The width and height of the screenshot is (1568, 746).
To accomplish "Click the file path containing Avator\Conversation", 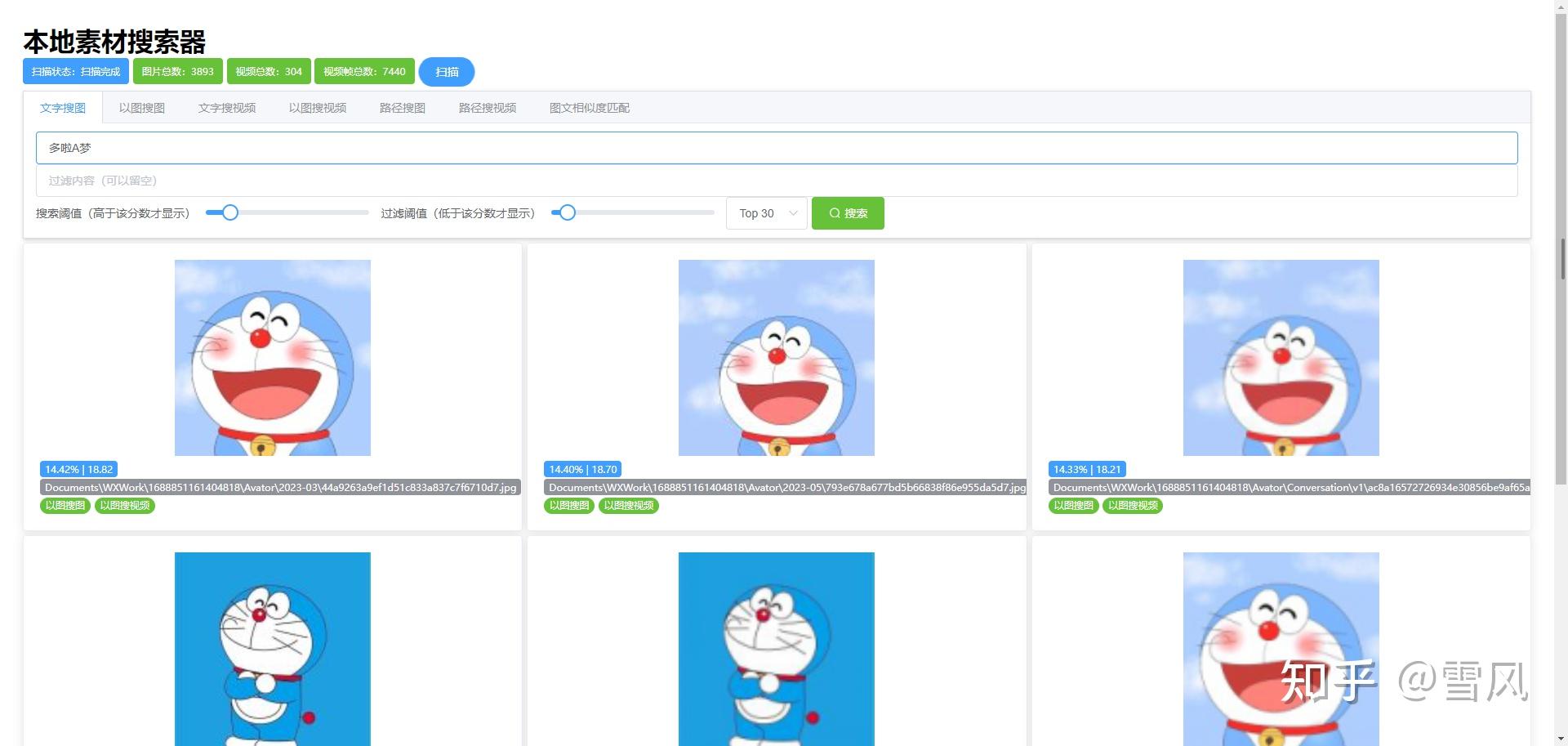I will click(1290, 488).
